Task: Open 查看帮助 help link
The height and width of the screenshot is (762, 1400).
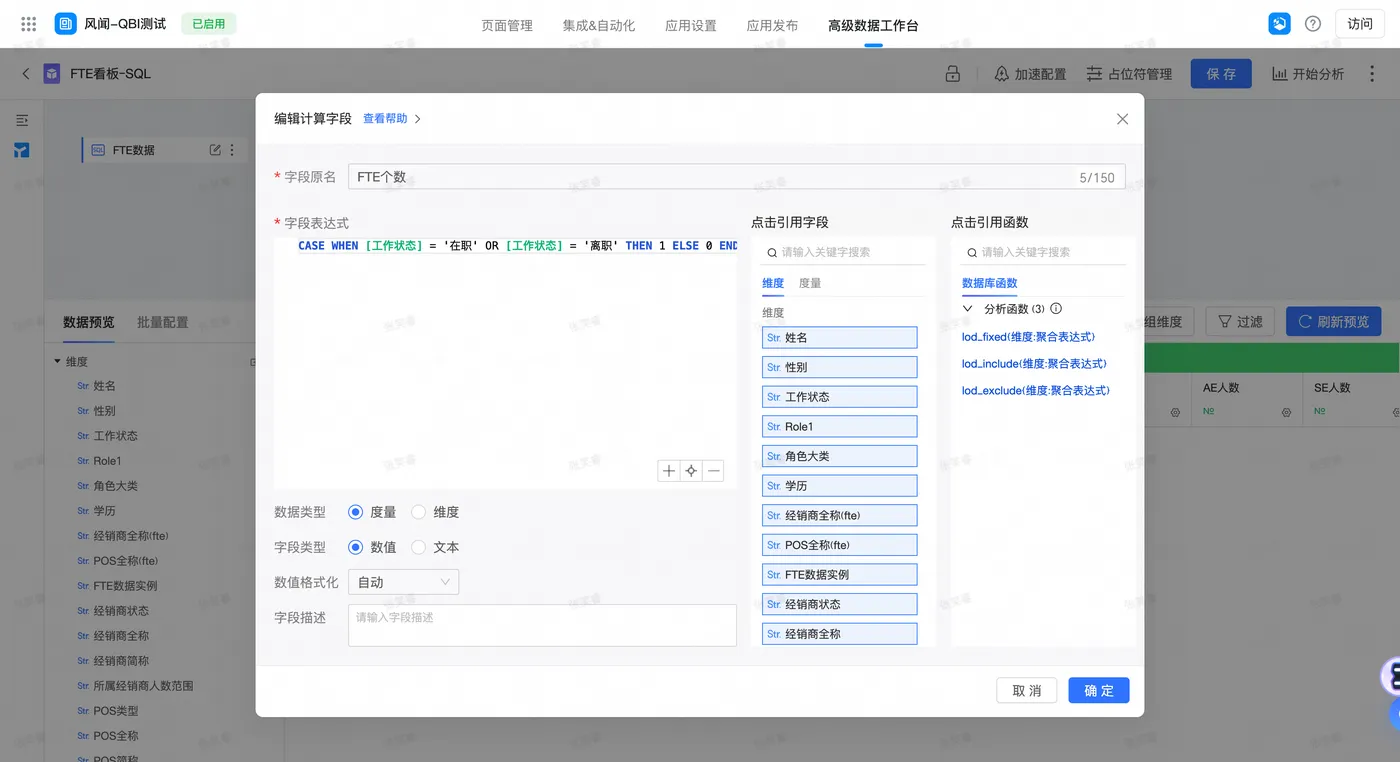Action: (x=385, y=119)
